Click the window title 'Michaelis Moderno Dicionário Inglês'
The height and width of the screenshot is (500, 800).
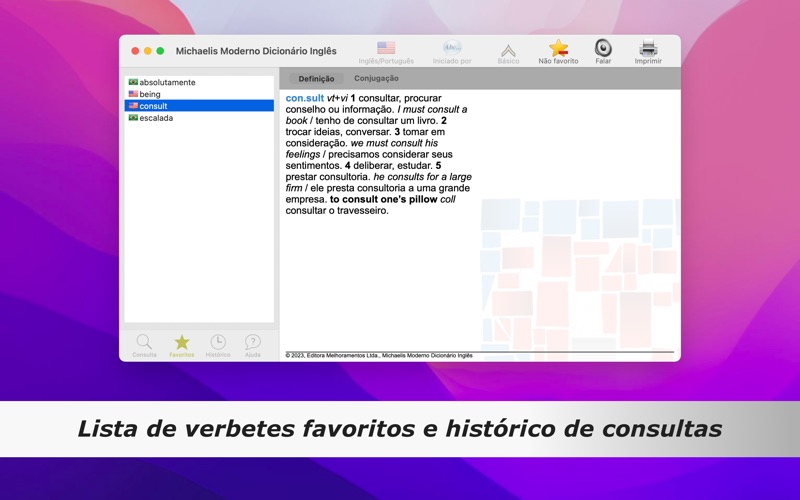256,51
